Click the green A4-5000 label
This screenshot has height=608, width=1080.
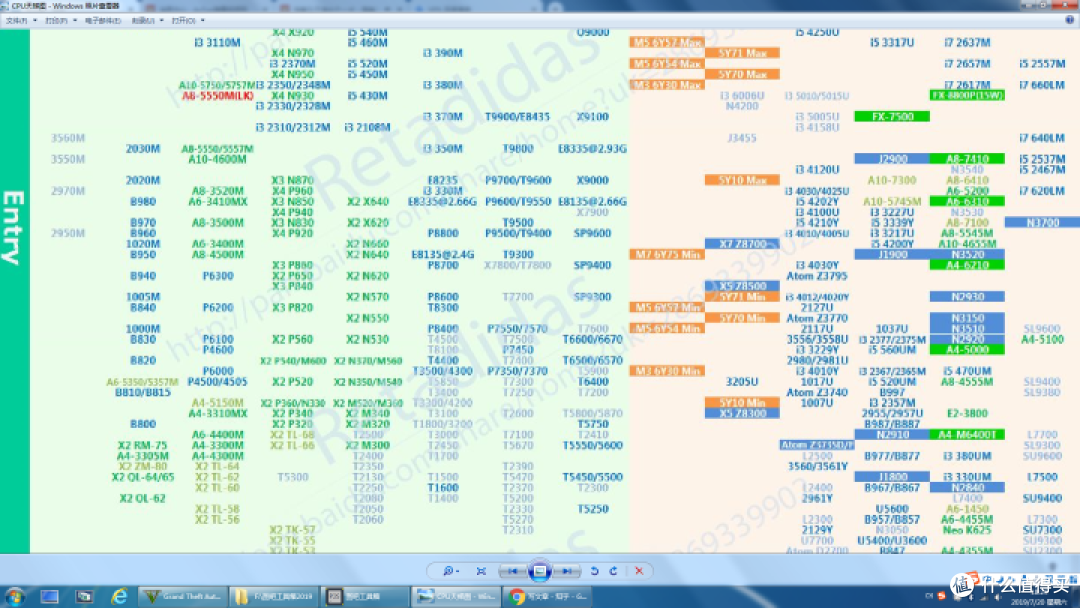coord(967,350)
